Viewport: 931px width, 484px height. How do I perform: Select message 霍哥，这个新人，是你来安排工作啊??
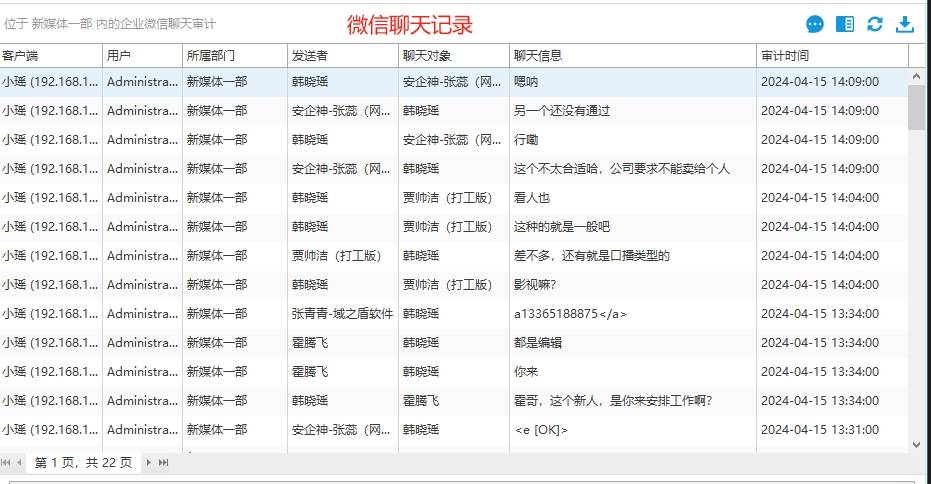613,401
